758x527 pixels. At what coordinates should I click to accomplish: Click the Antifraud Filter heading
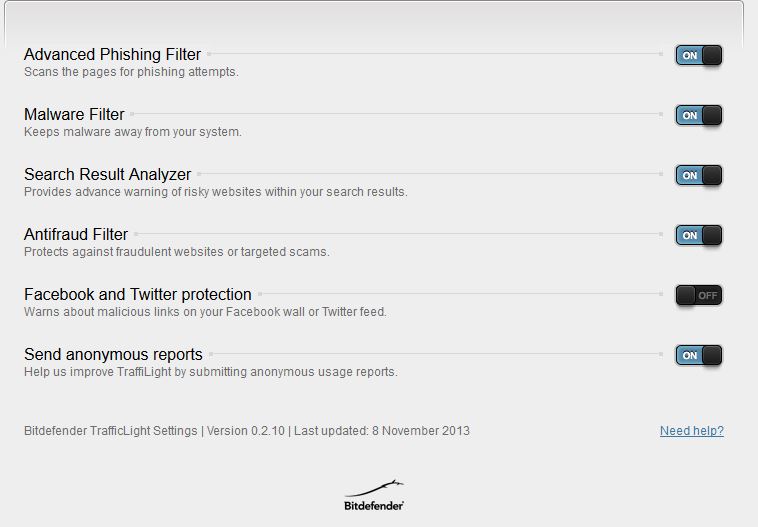[76, 234]
